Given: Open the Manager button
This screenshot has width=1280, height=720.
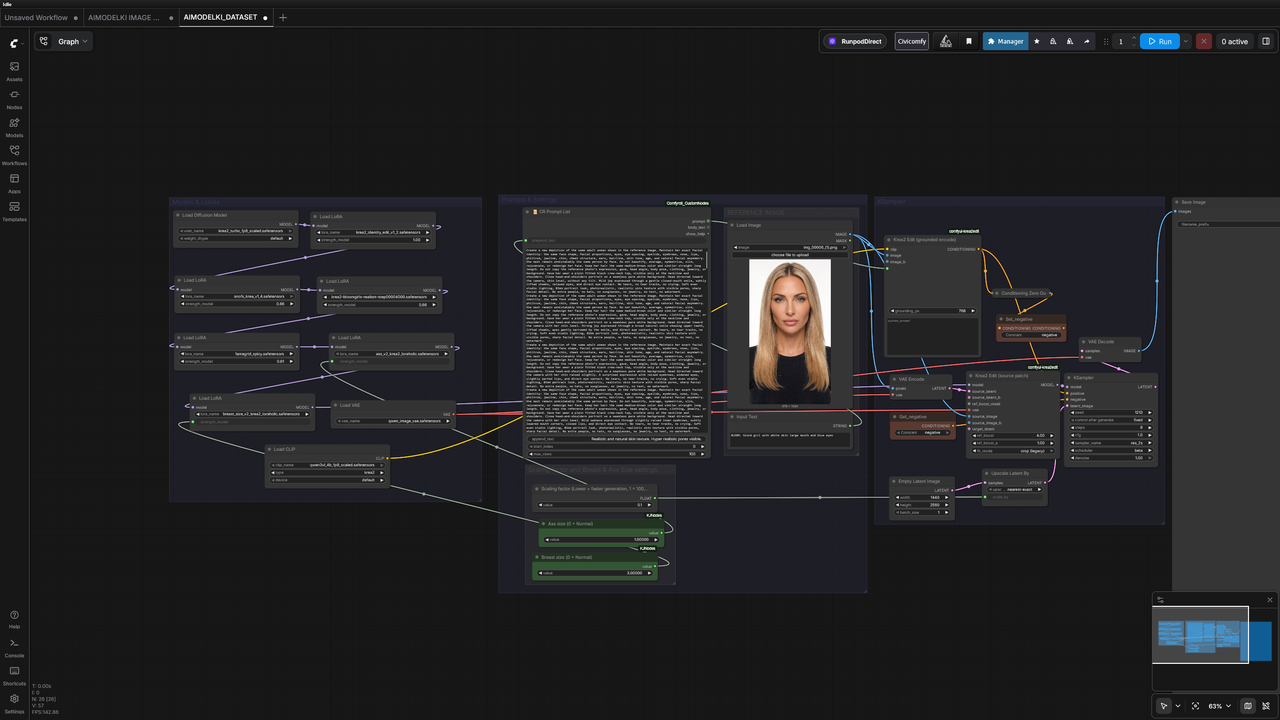Looking at the screenshot, I should [x=1005, y=41].
